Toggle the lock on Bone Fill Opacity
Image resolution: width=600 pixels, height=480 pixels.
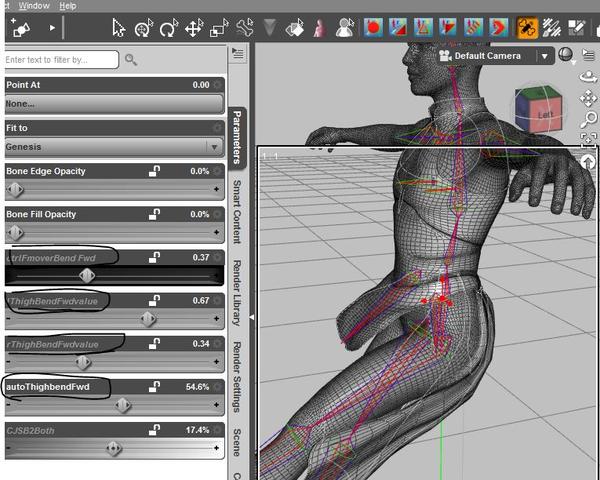point(155,214)
